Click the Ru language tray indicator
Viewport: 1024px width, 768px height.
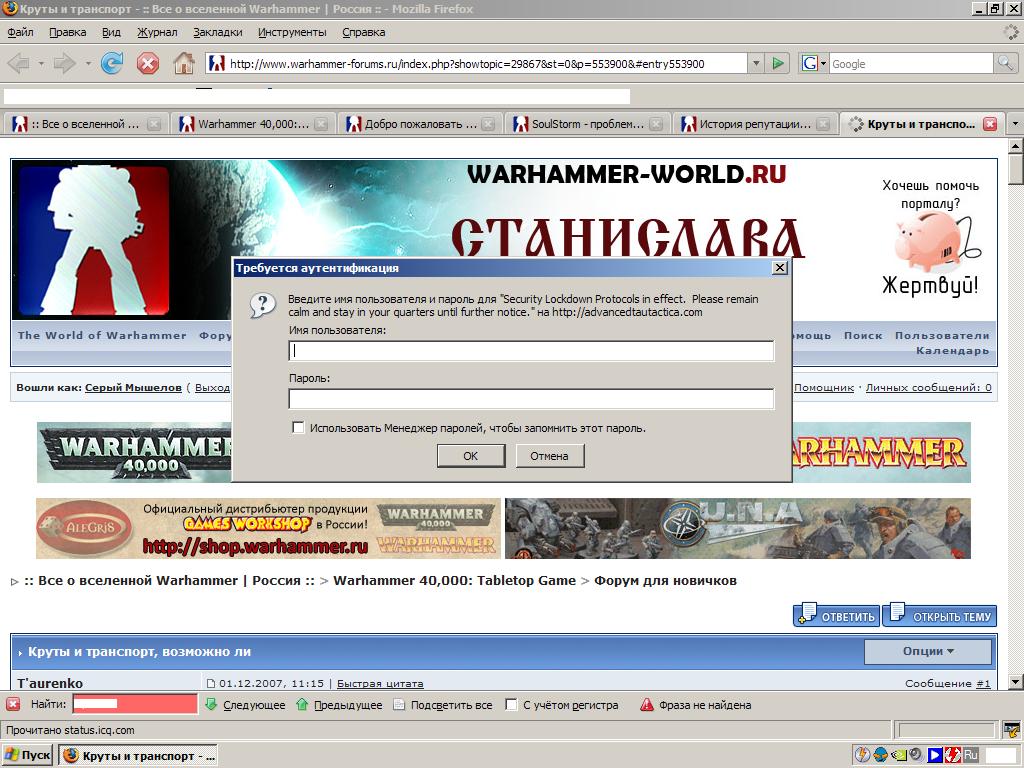970,755
